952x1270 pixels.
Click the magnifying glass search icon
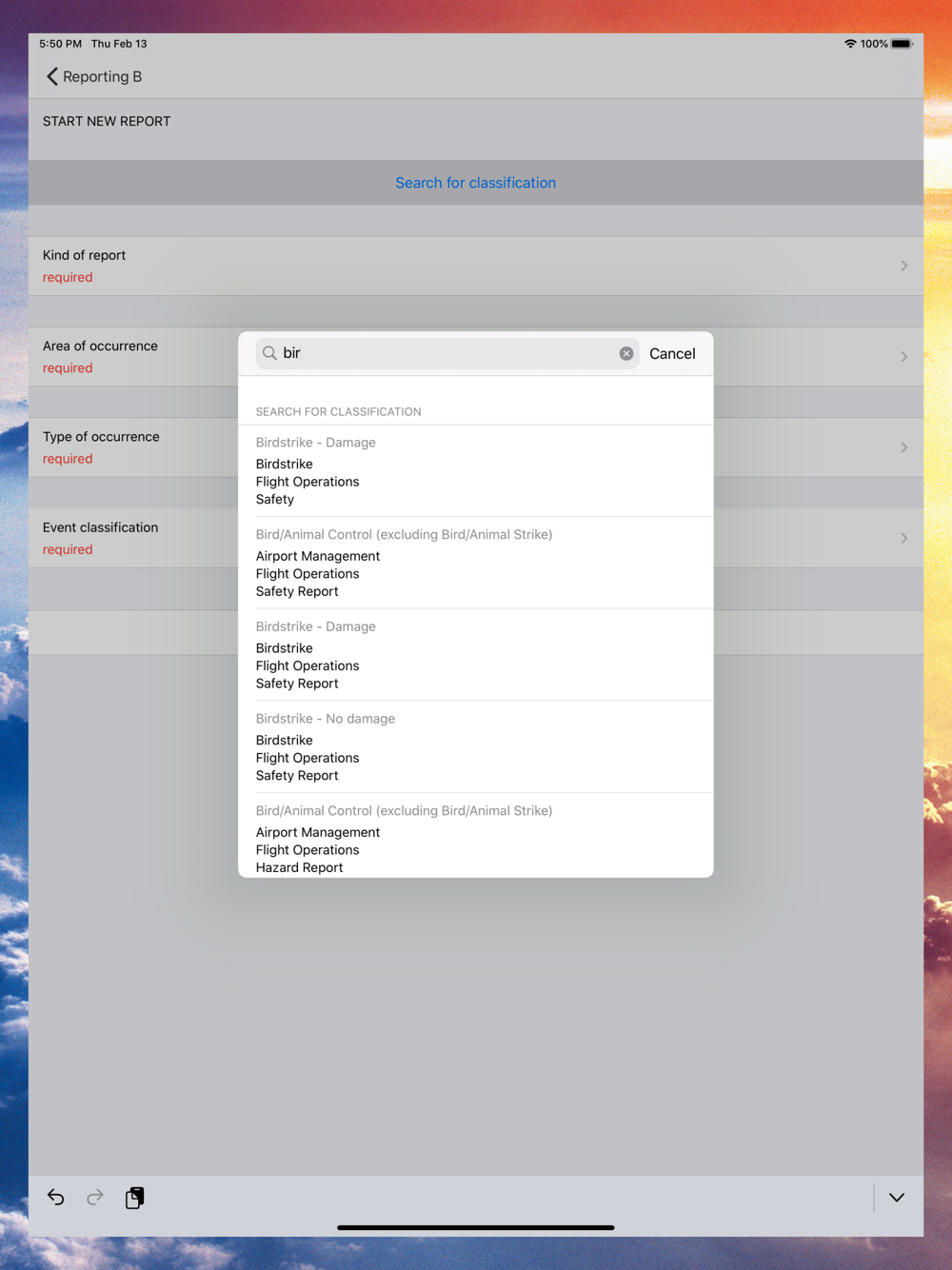pyautogui.click(x=269, y=353)
